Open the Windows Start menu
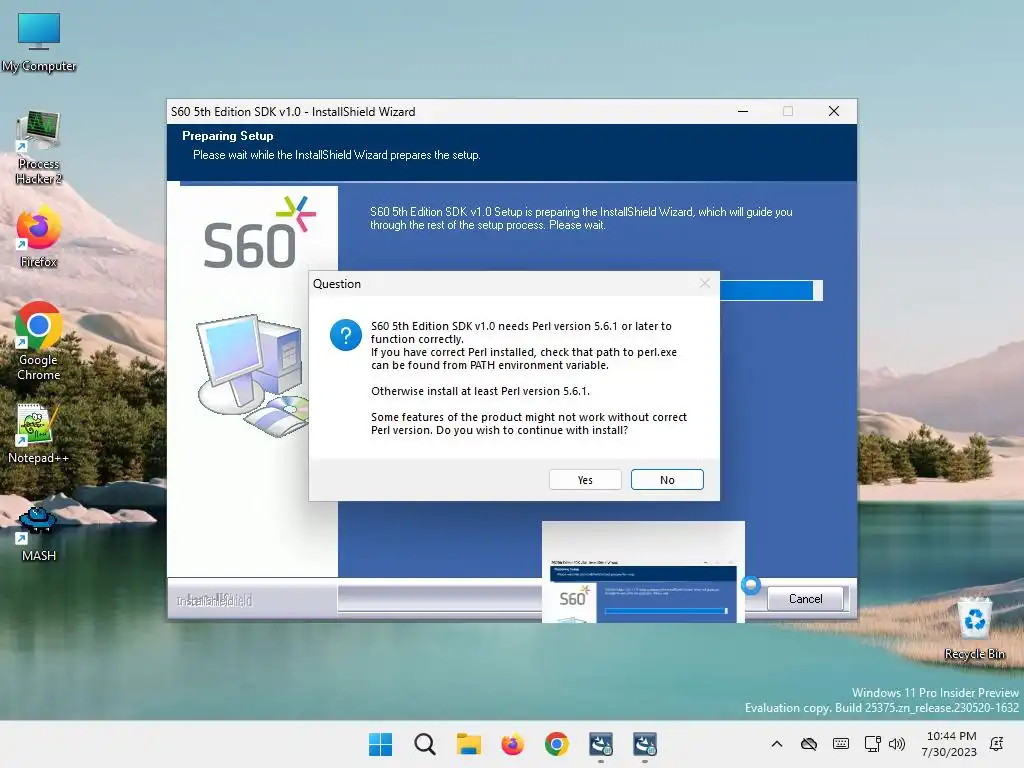 coord(380,744)
